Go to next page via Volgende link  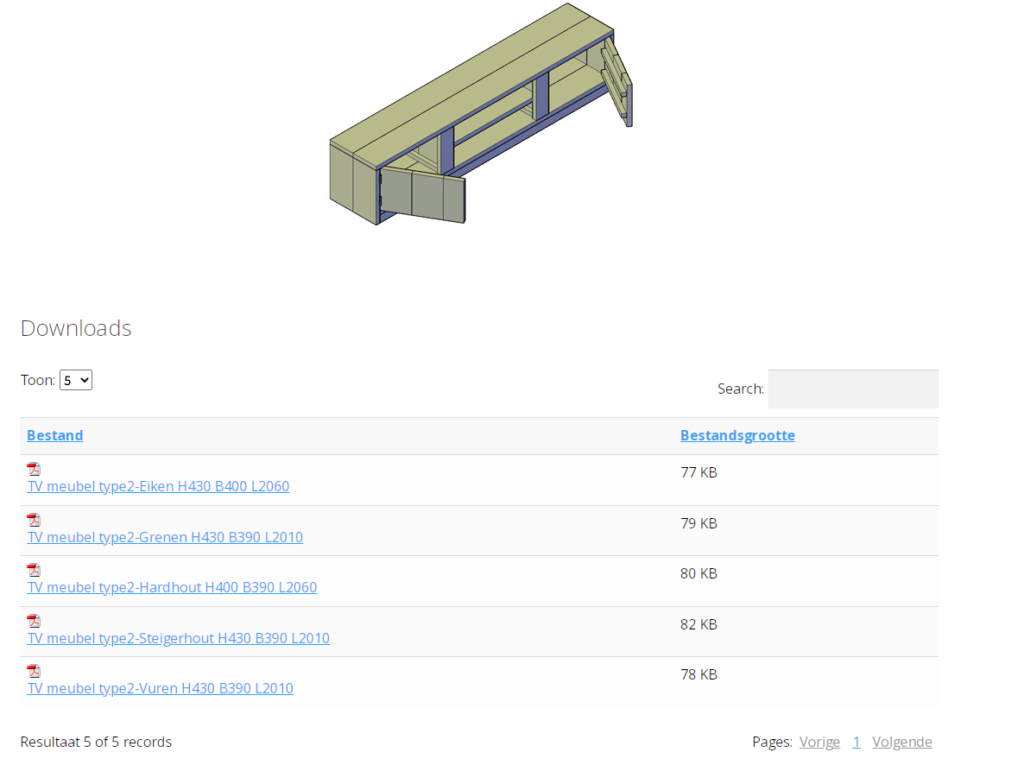coord(902,741)
